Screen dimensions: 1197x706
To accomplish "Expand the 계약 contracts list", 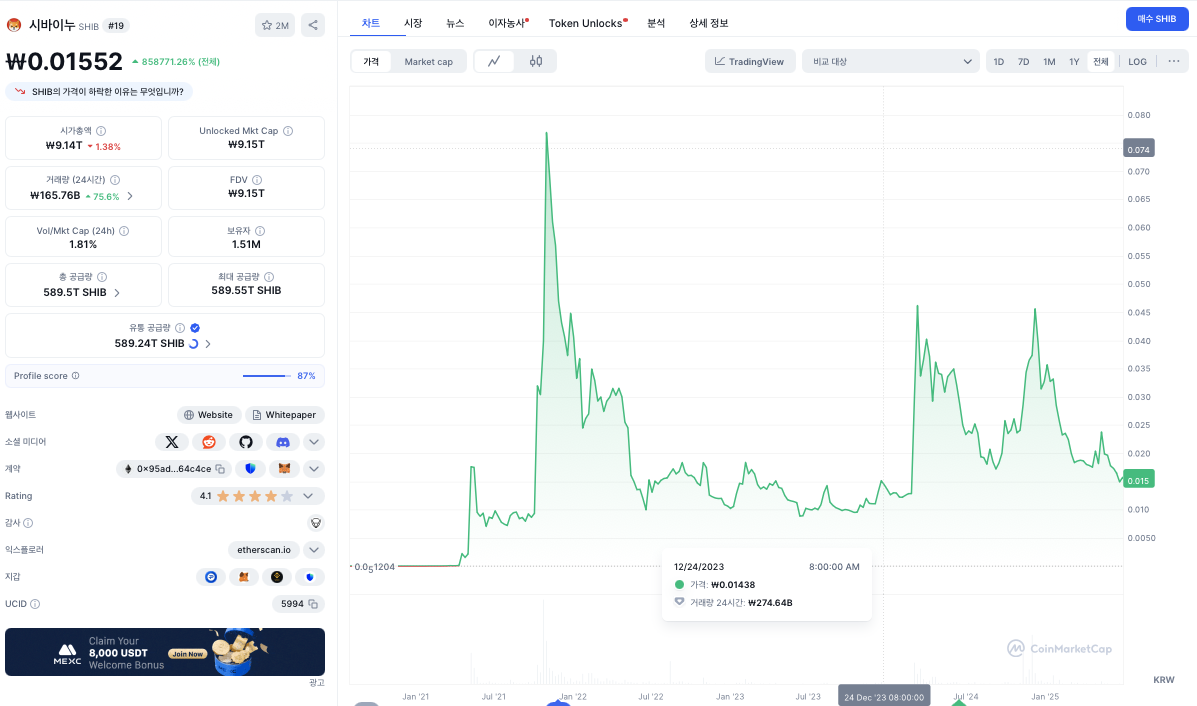I will pyautogui.click(x=314, y=469).
